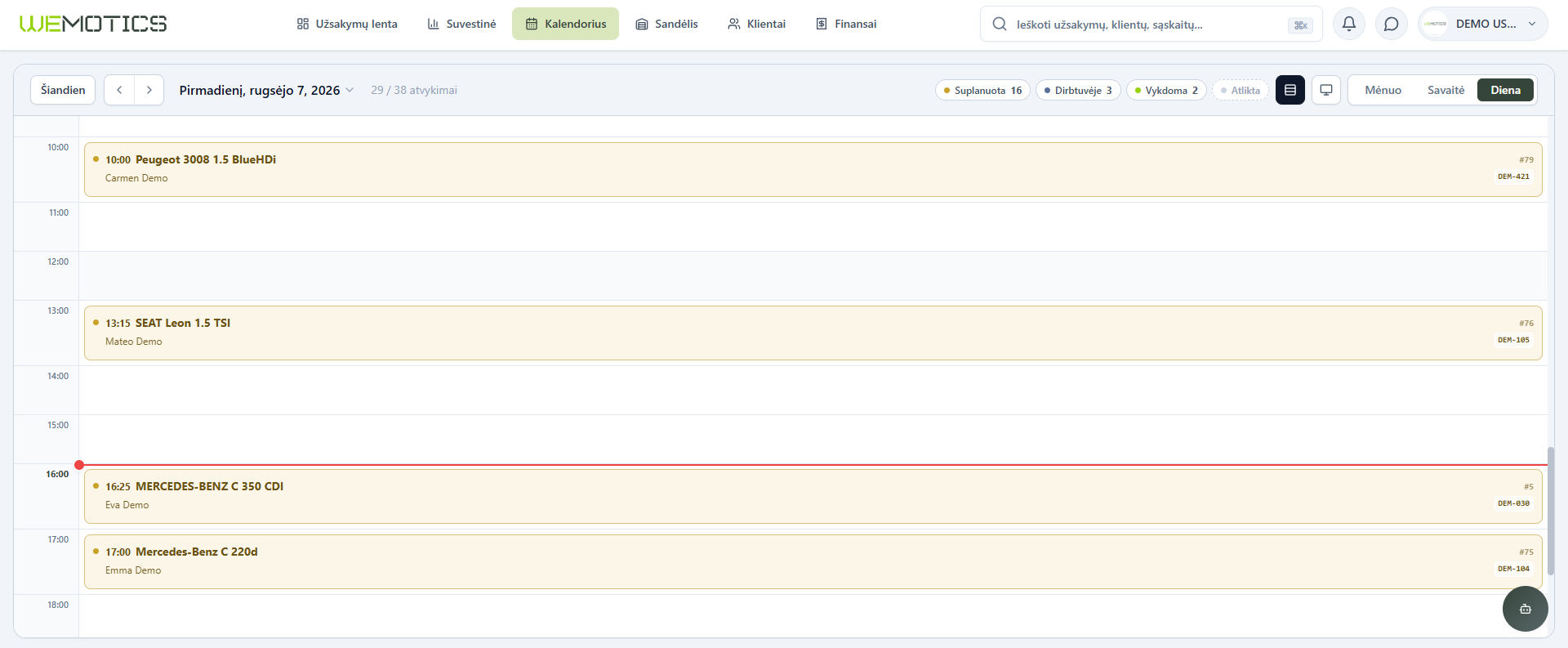The image size is (1568, 648).
Task: Open Suvestinė tab
Action: point(461,24)
